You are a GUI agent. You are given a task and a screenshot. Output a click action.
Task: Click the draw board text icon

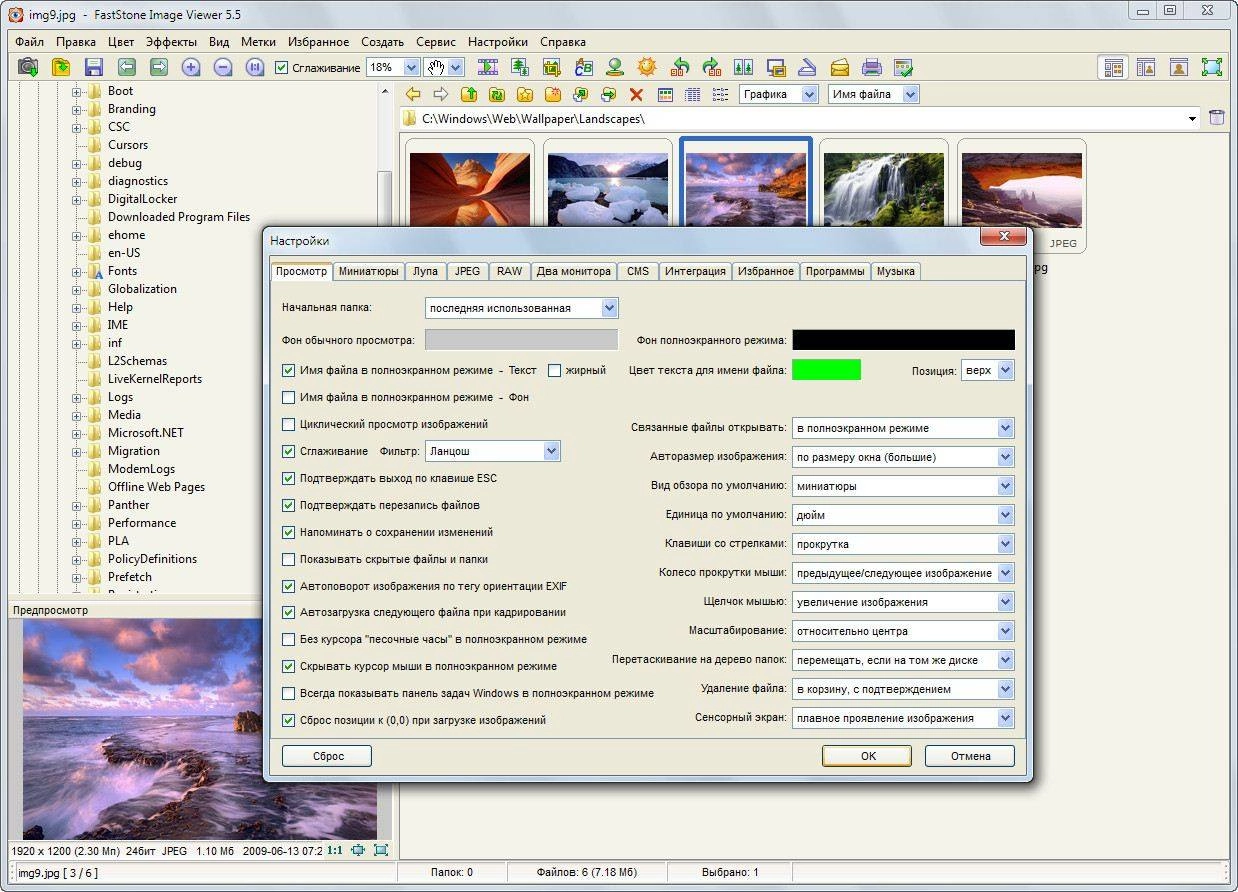(x=584, y=67)
